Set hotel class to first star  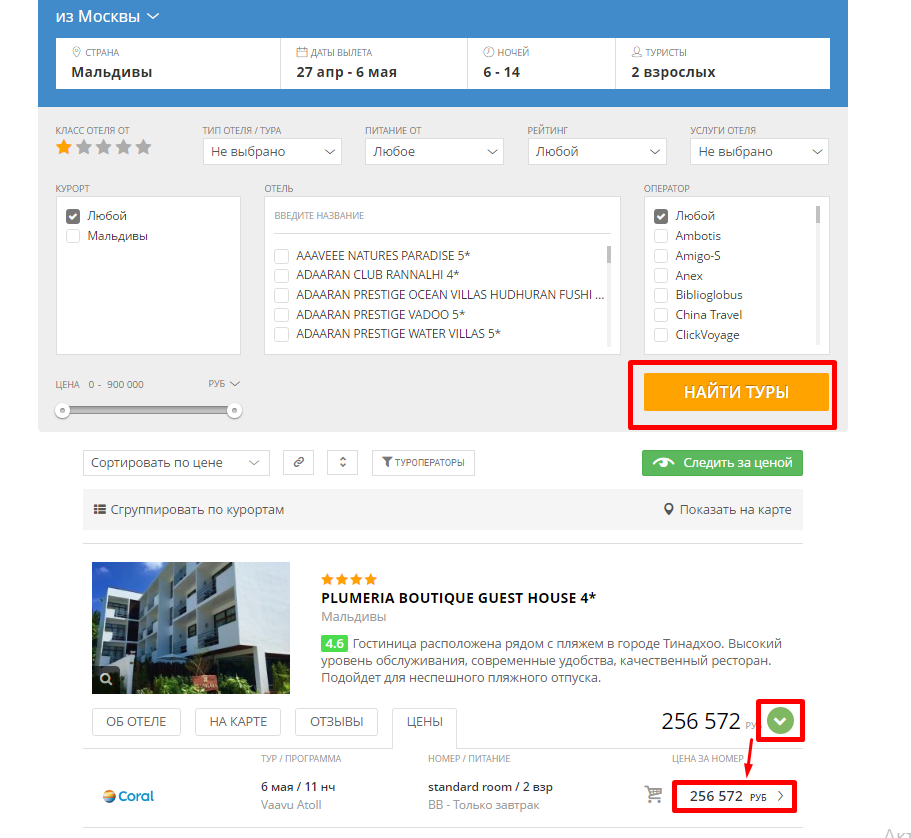coord(64,148)
